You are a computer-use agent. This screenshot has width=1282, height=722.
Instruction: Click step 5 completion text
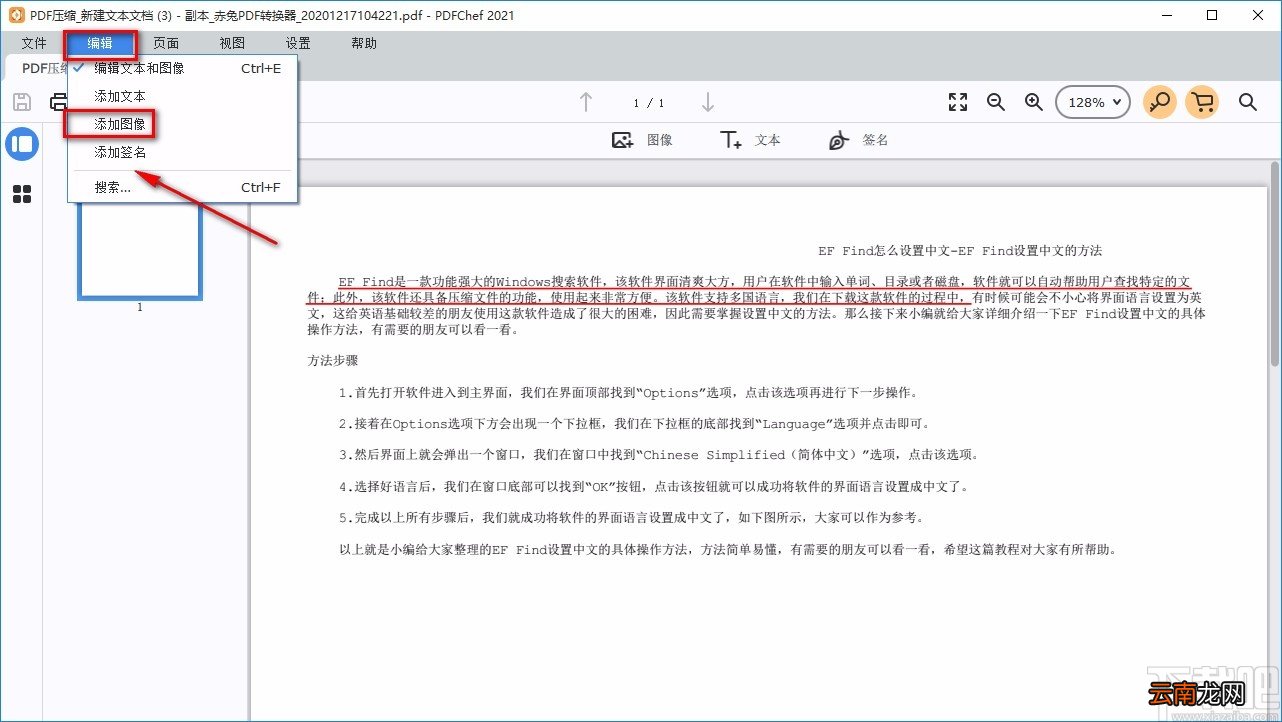(632, 518)
